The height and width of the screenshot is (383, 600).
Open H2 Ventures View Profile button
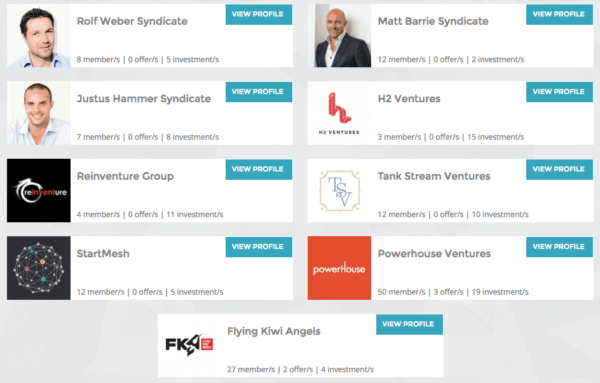(x=559, y=92)
